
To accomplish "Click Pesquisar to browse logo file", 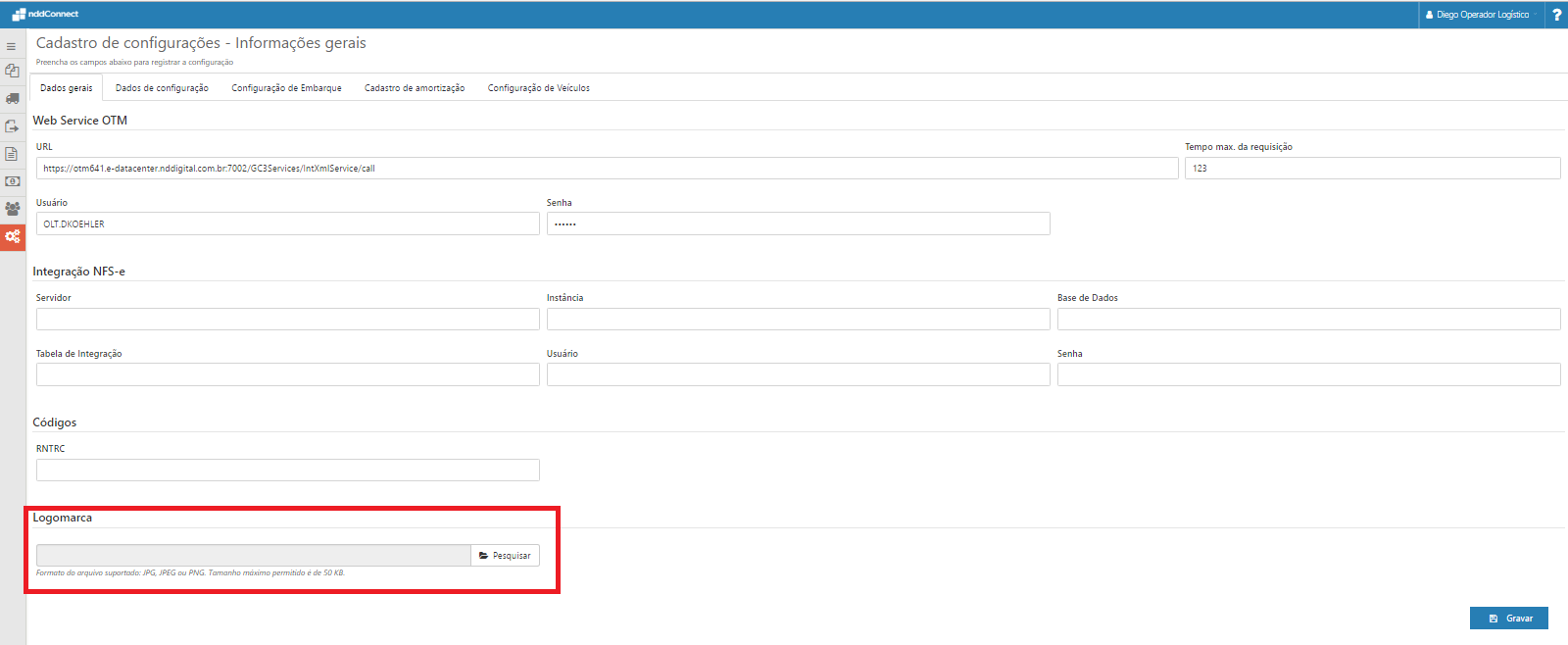I will pos(505,556).
